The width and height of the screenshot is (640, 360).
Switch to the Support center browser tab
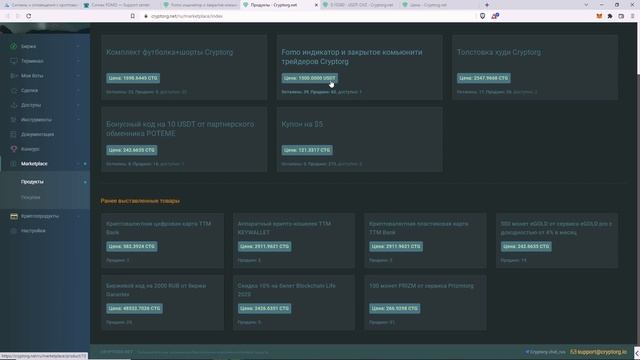point(120,5)
